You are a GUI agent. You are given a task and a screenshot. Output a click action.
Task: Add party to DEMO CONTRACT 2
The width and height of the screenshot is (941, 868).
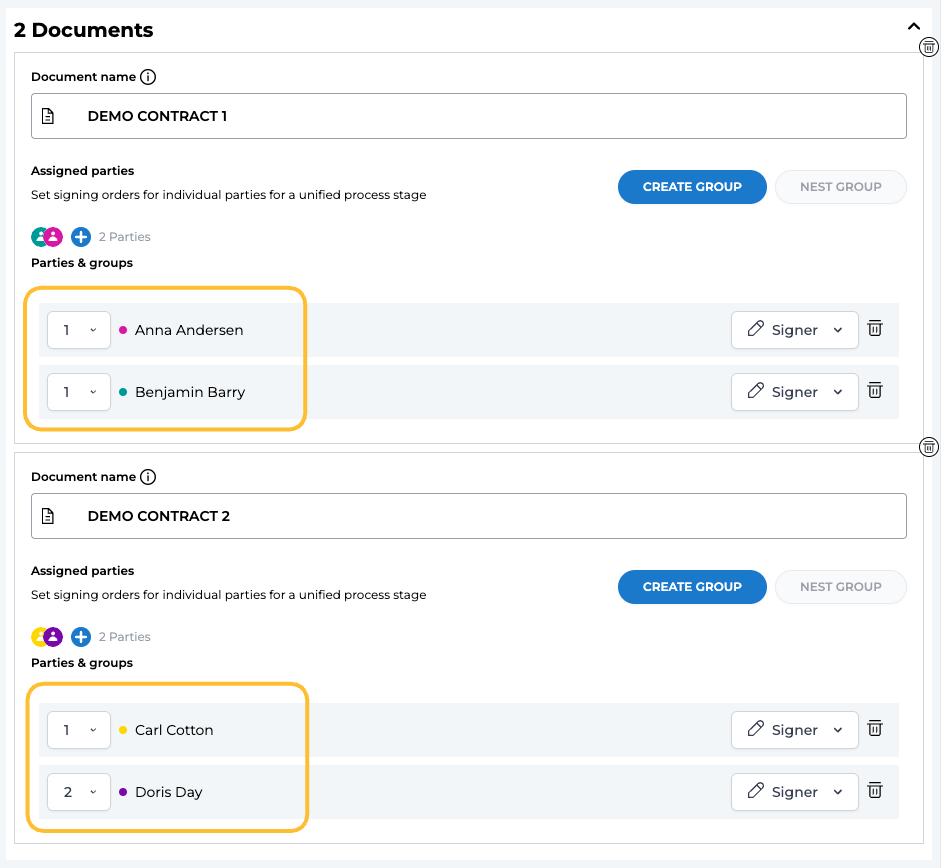click(x=81, y=637)
